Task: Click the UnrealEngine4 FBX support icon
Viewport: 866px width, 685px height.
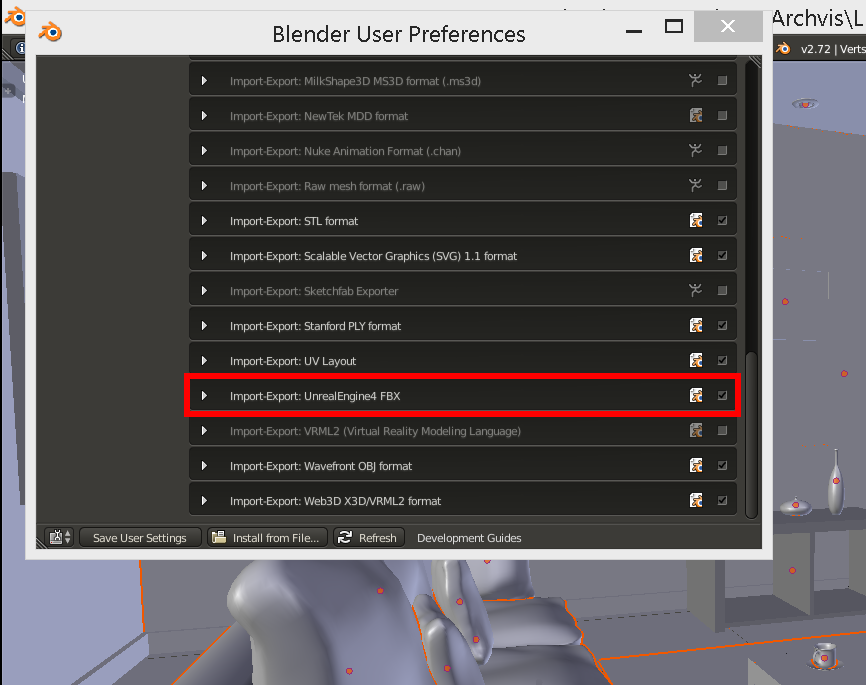Action: pos(696,396)
